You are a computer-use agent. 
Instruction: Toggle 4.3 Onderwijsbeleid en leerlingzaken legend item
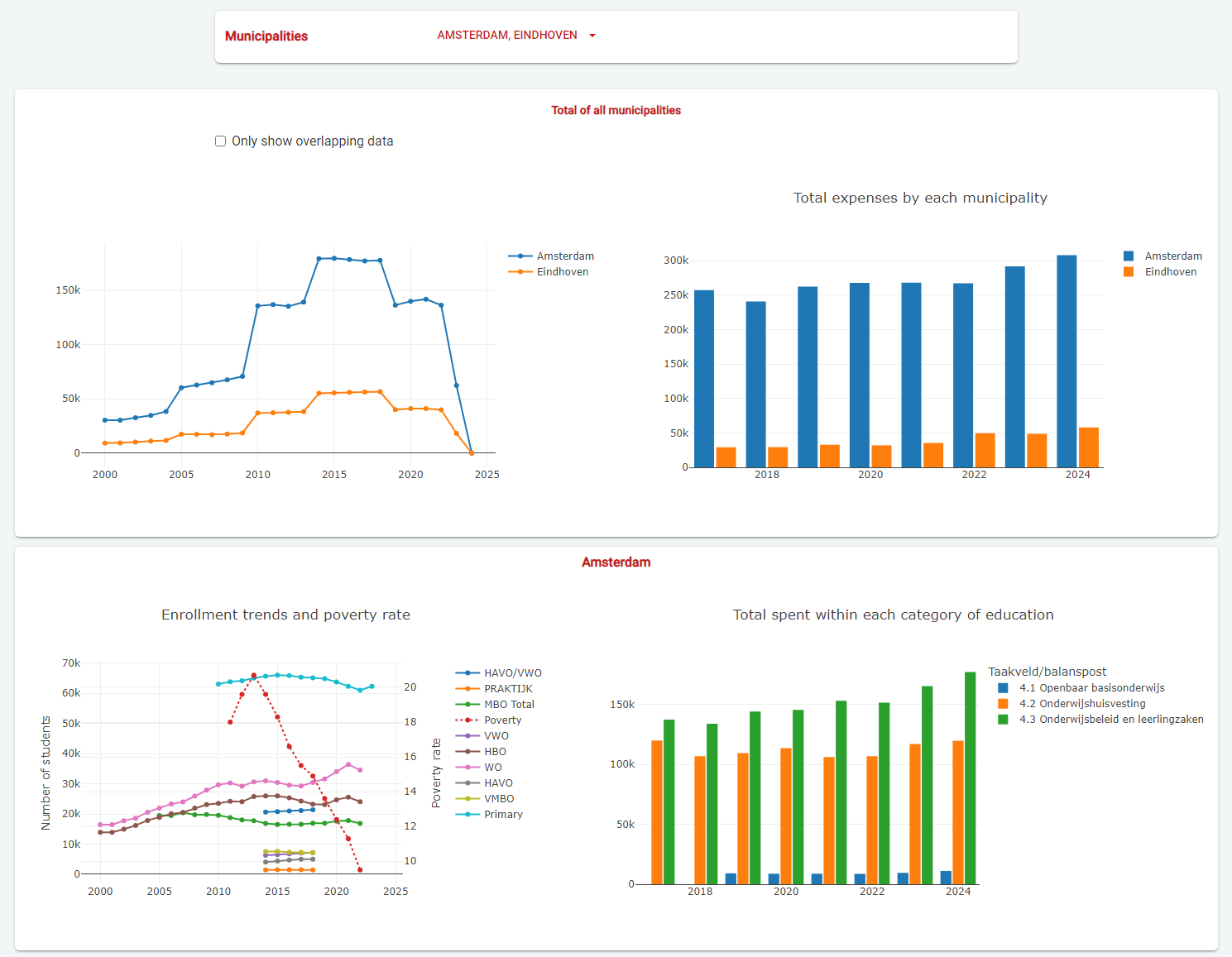click(1110, 720)
